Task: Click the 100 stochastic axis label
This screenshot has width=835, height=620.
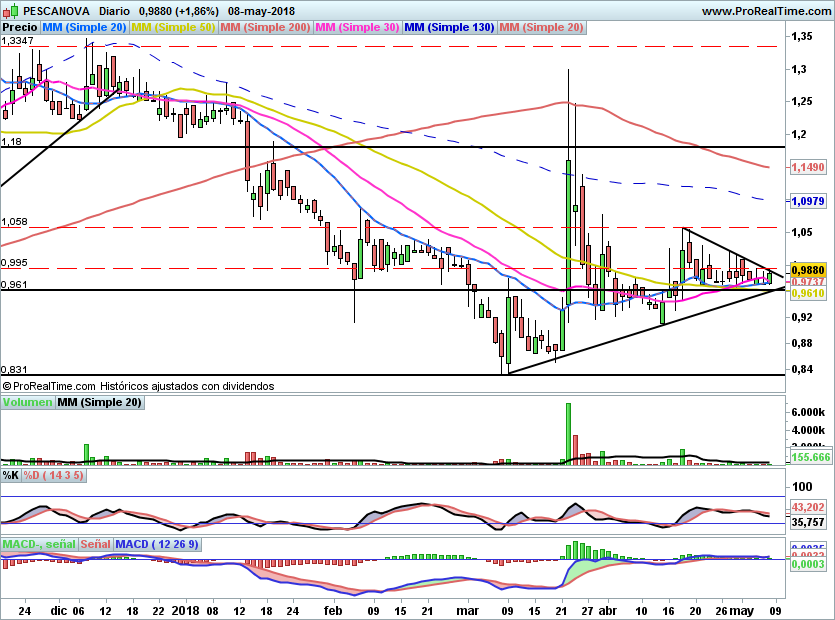Action: 802,486
